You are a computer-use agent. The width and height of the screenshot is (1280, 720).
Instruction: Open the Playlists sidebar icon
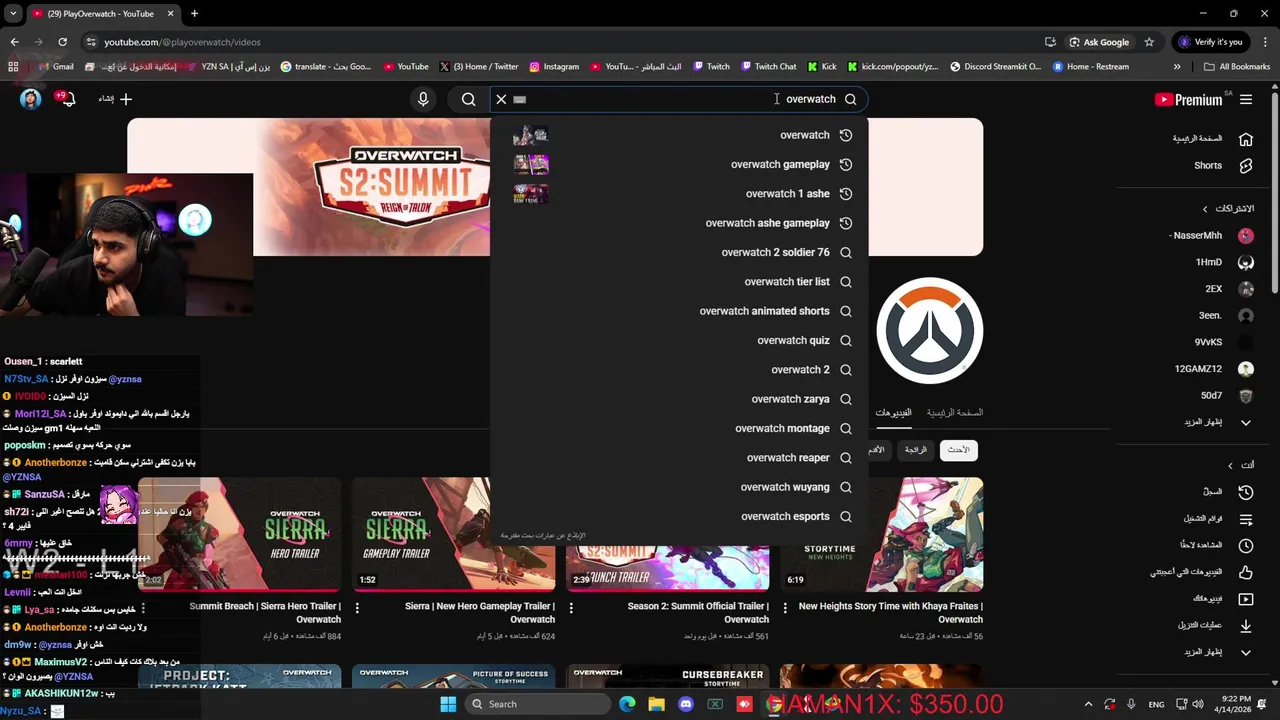[1246, 519]
